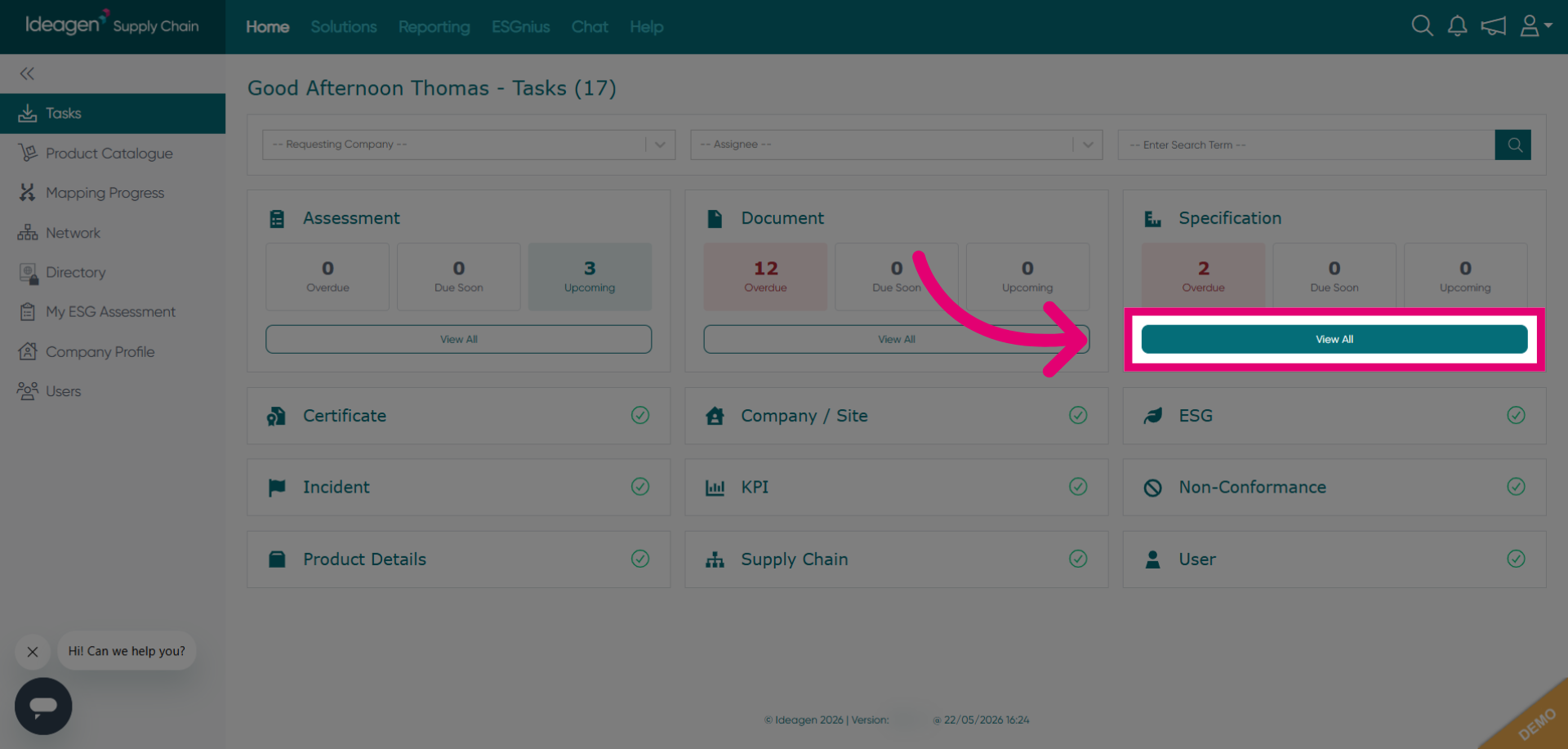This screenshot has width=1568, height=749.
Task: Open Chat from the top navigation
Action: coord(590,27)
